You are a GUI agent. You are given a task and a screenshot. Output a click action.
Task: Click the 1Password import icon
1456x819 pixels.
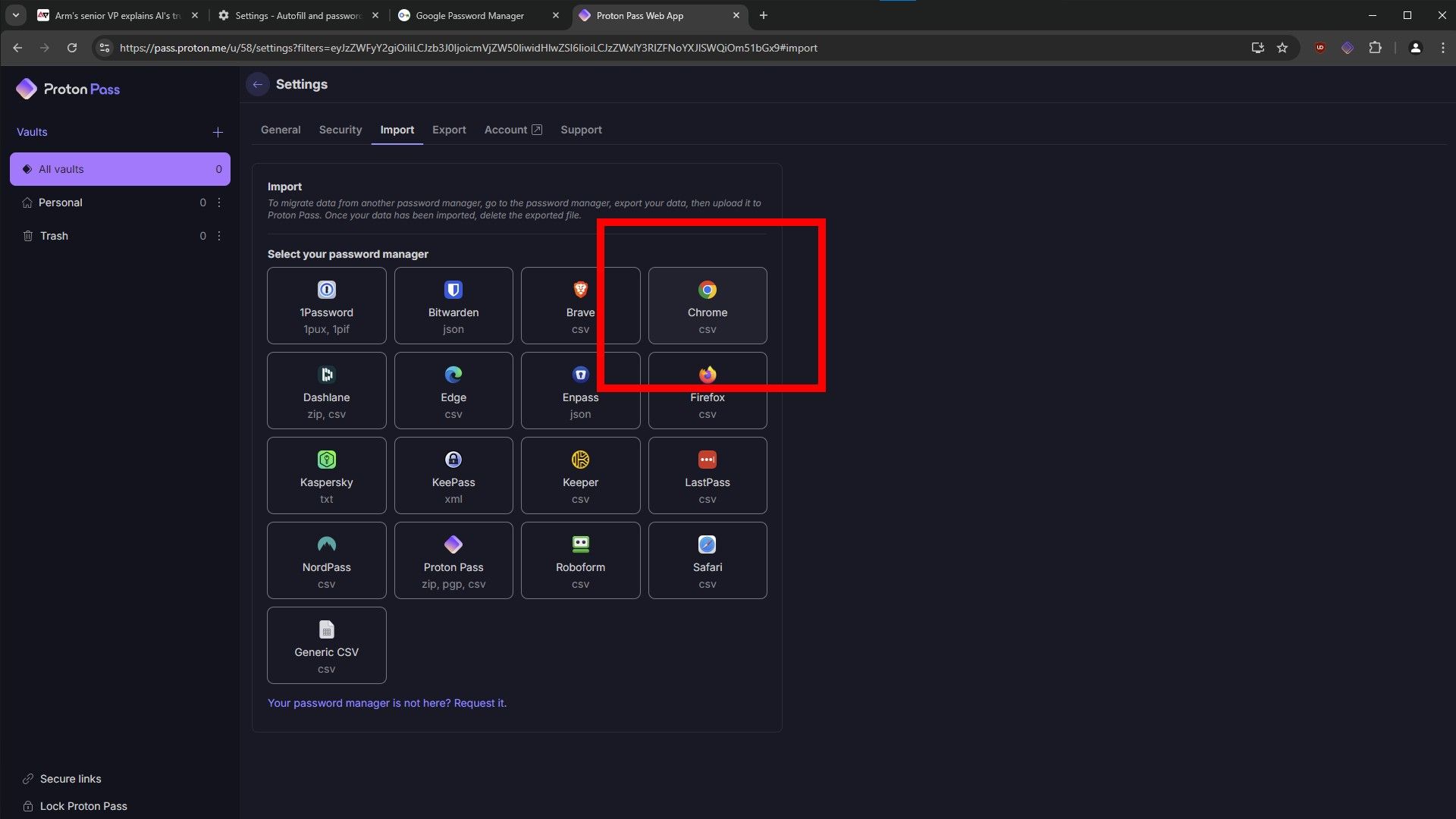pos(326,289)
